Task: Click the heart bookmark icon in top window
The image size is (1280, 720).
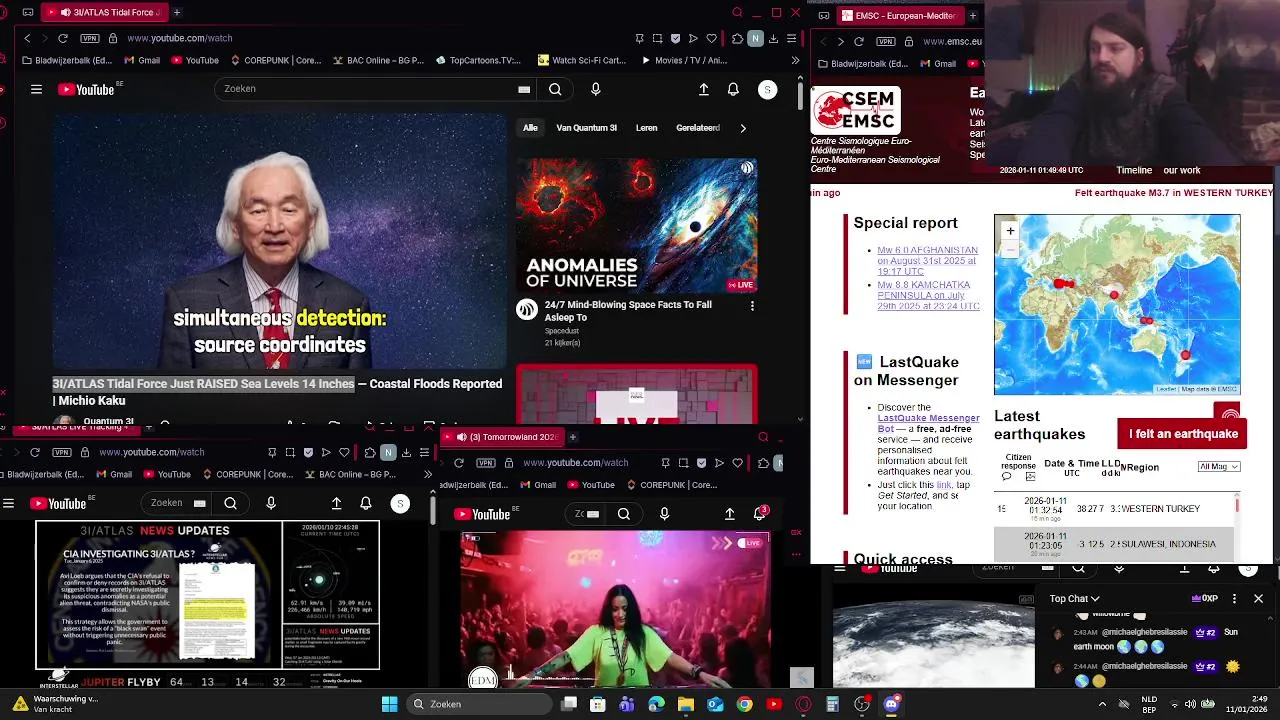Action: coord(711,38)
